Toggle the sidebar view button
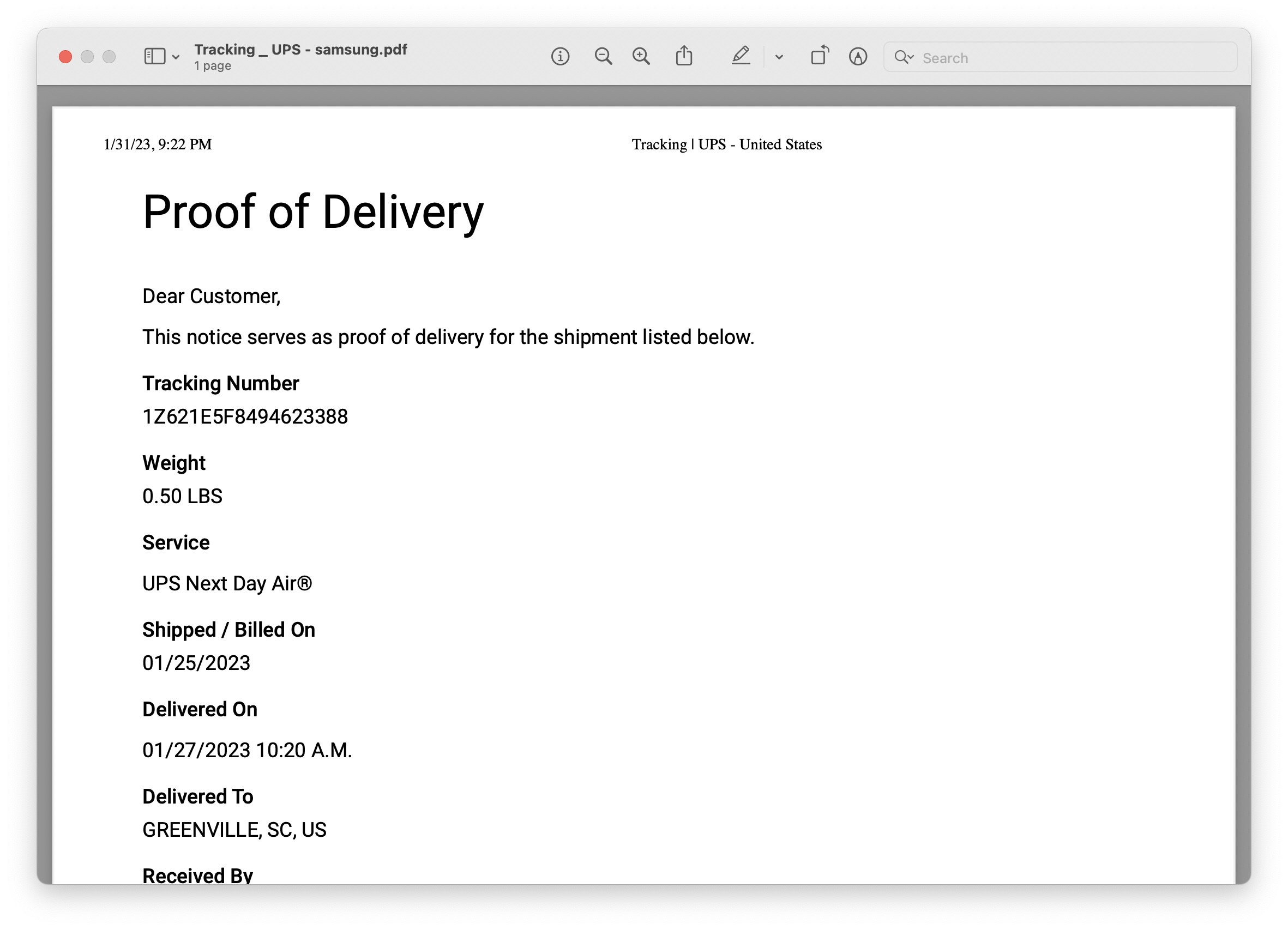 point(154,57)
